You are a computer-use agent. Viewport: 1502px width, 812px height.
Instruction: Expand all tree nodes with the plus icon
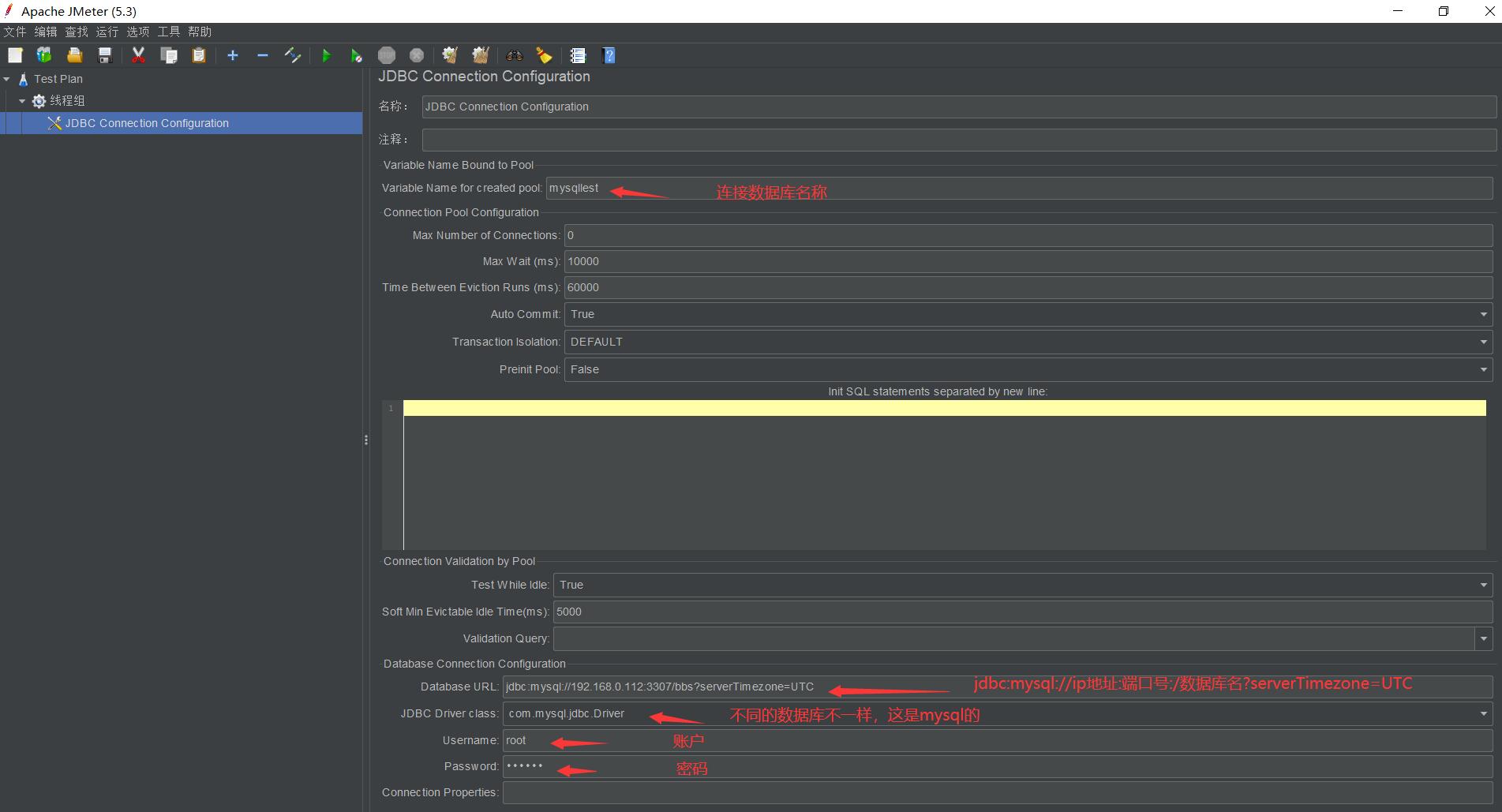(x=232, y=55)
